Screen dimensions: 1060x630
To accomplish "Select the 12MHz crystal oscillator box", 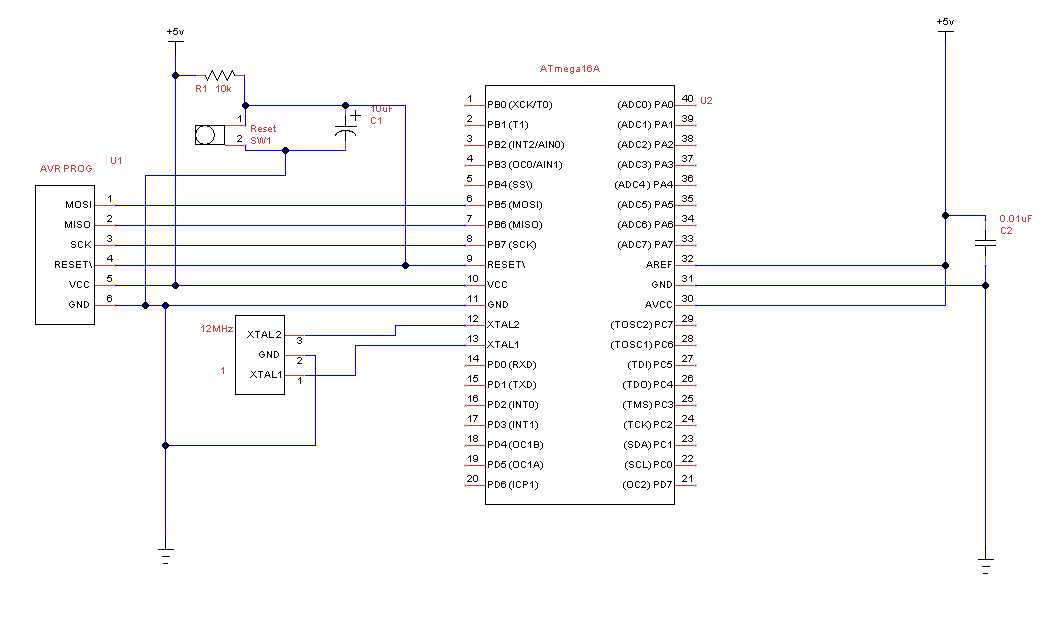I will click(260, 355).
